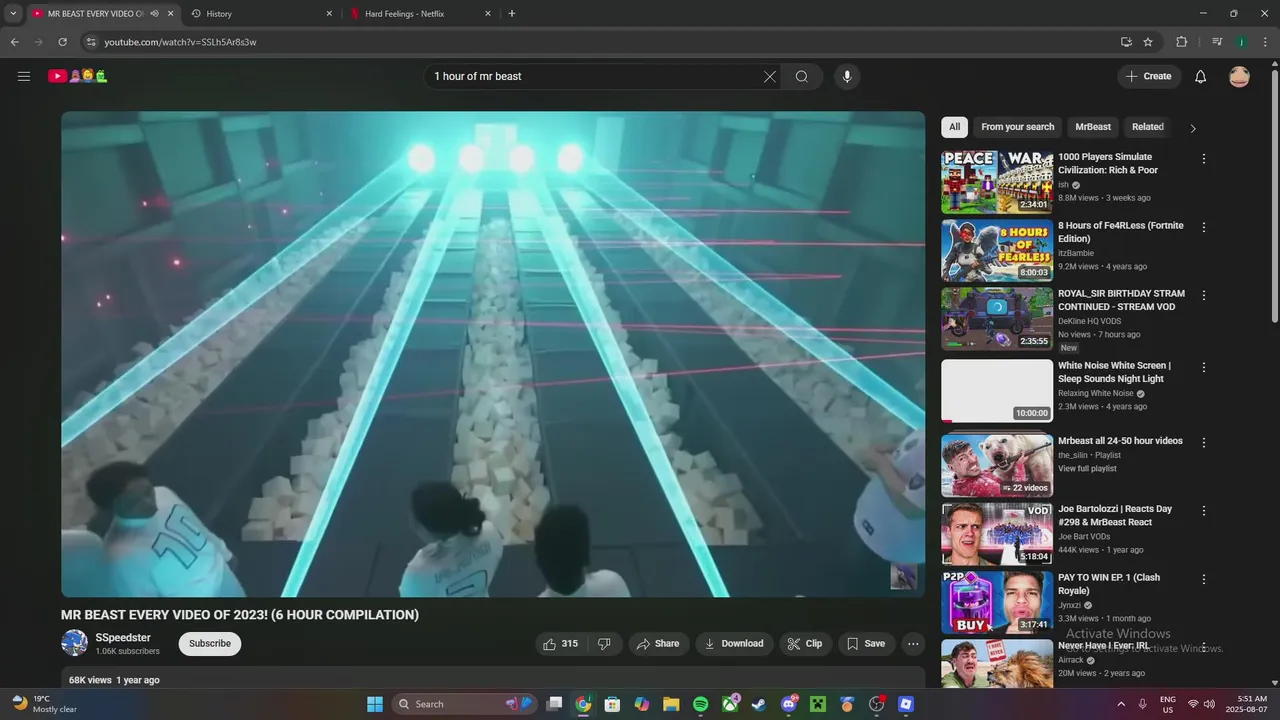The image size is (1280, 720).
Task: Open options menu for 8 Hours of Fe4RLess
Action: [x=1204, y=227]
